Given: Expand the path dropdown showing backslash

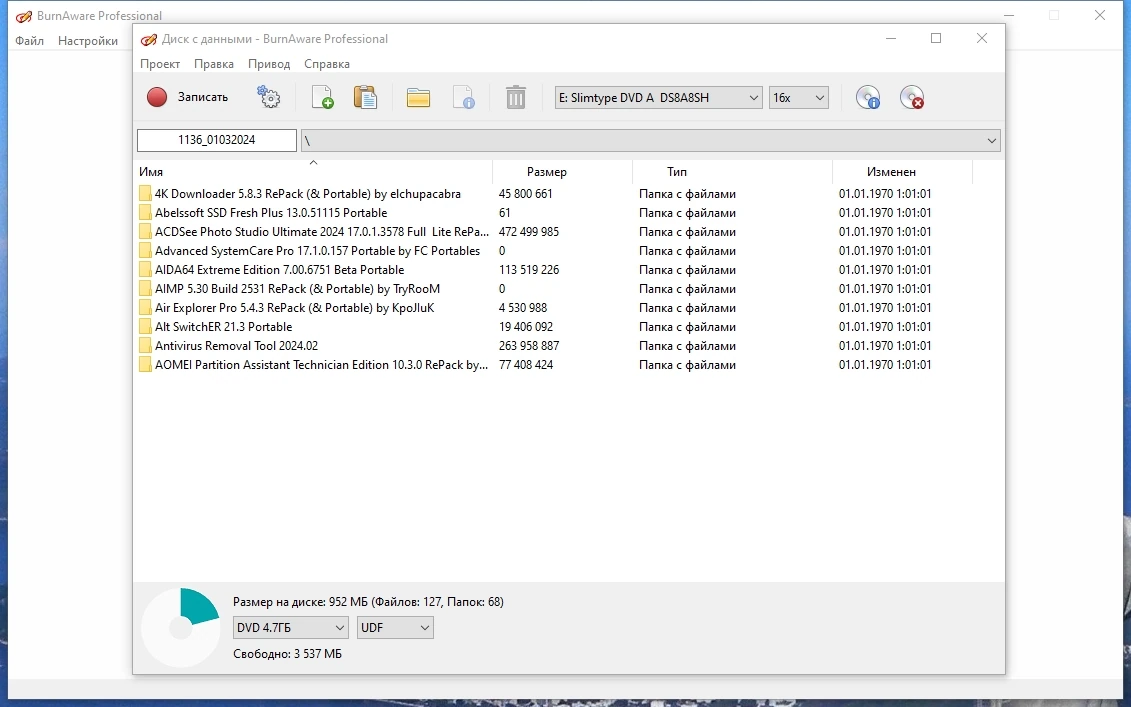Looking at the screenshot, I should (x=992, y=141).
